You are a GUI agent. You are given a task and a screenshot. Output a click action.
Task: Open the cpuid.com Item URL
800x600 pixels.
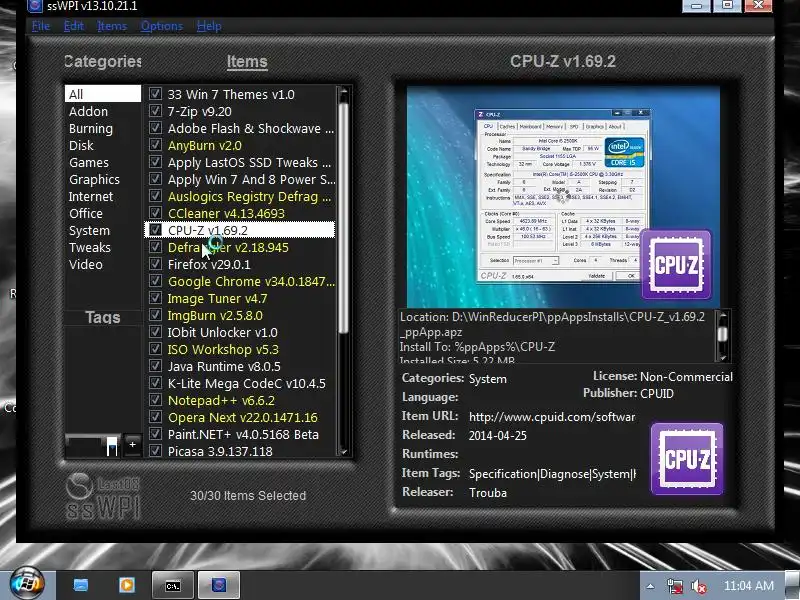[552, 417]
